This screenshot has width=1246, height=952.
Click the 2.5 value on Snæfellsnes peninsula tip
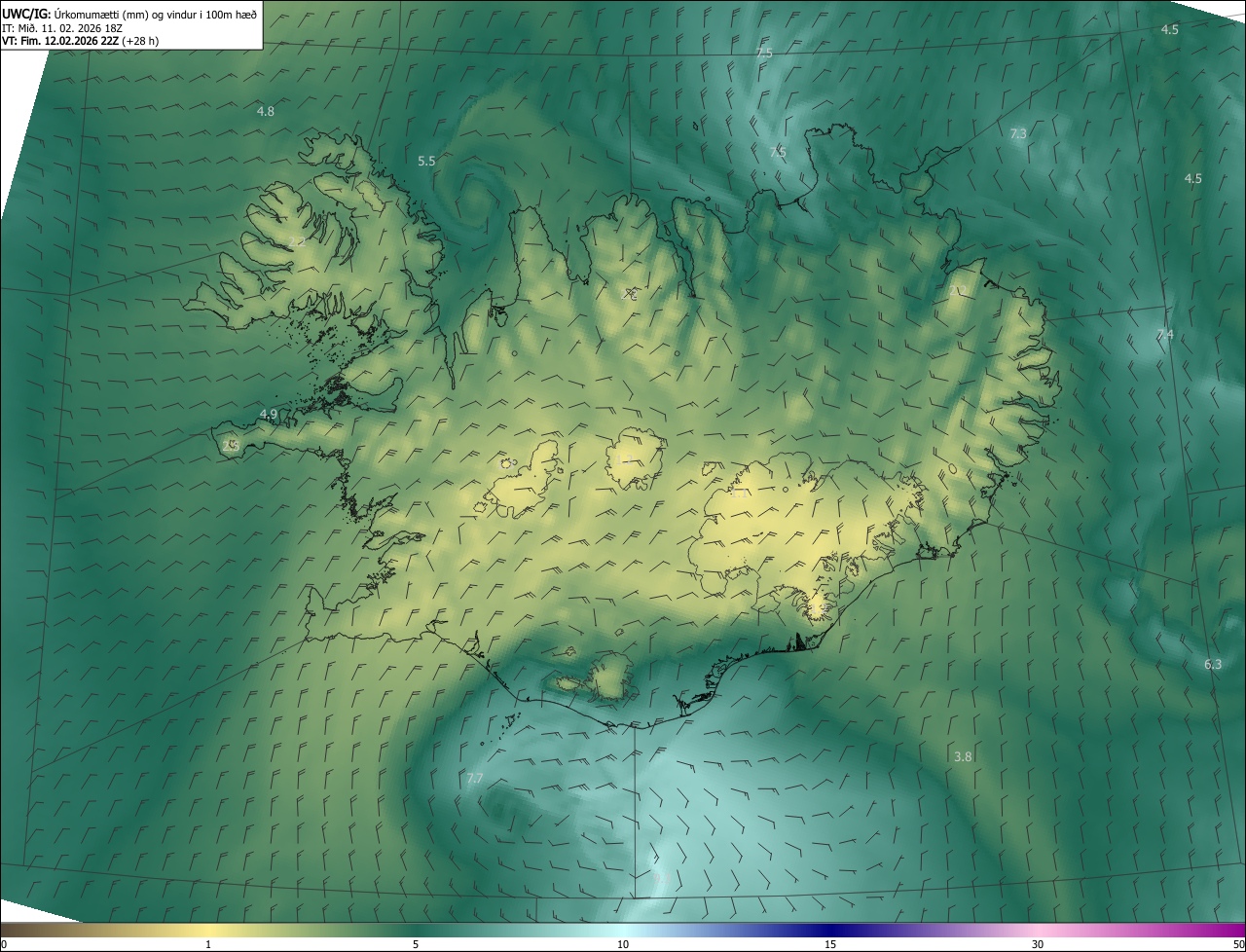pyautogui.click(x=231, y=445)
